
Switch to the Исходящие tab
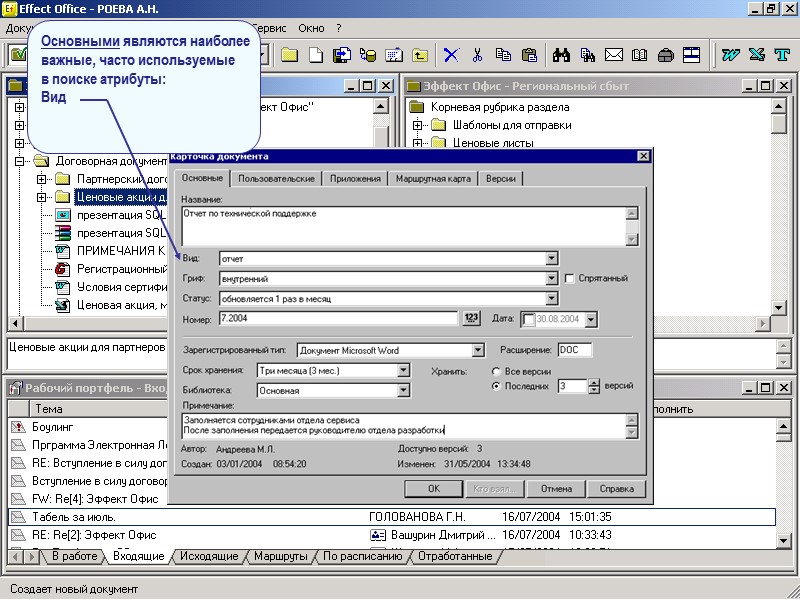tap(209, 556)
